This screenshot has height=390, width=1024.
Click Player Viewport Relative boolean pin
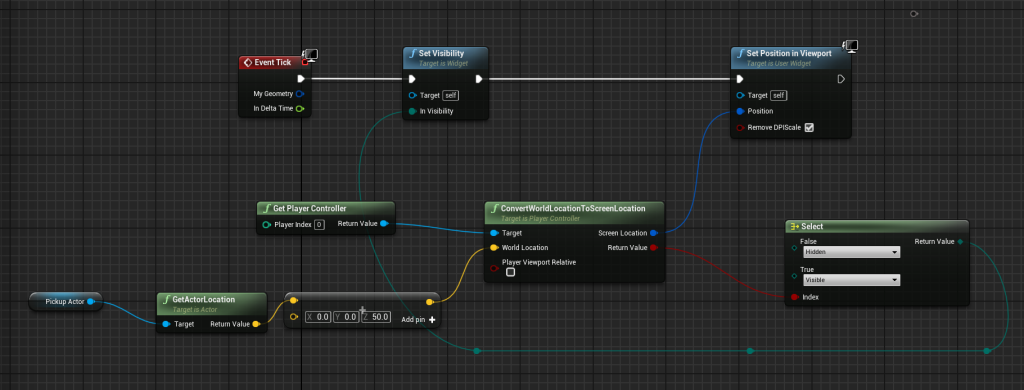point(494,268)
